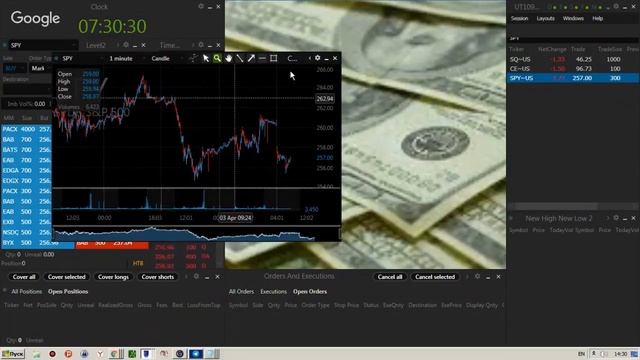Screen dimensions: 640x360
Task: Click the Google logo
Action: click(x=36, y=18)
